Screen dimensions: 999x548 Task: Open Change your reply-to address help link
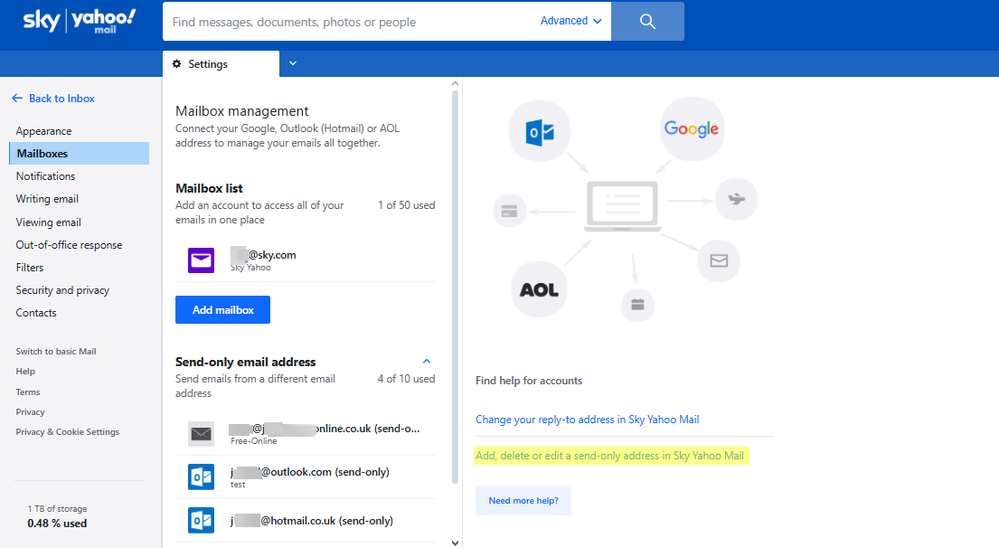click(x=587, y=419)
